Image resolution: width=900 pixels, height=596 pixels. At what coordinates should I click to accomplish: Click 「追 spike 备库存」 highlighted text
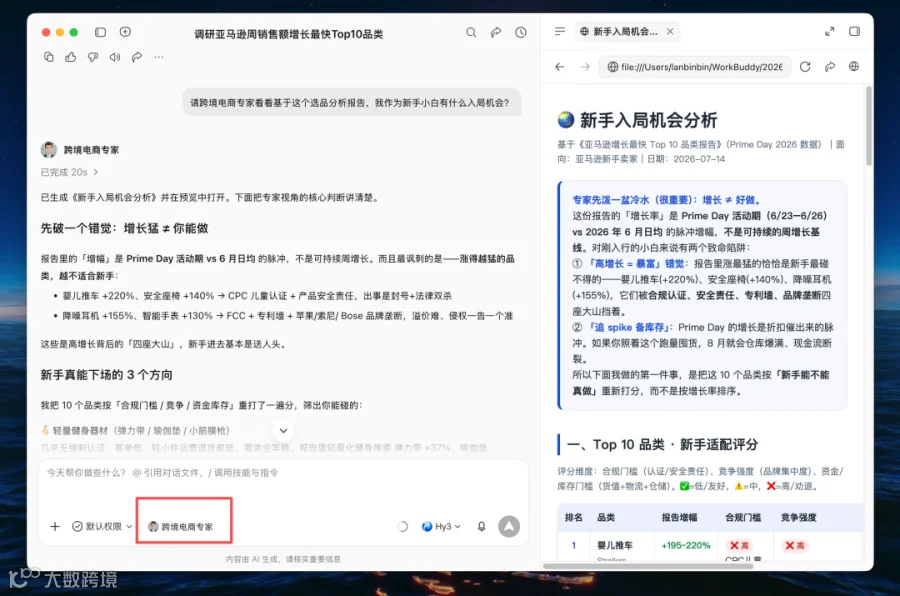(x=628, y=327)
